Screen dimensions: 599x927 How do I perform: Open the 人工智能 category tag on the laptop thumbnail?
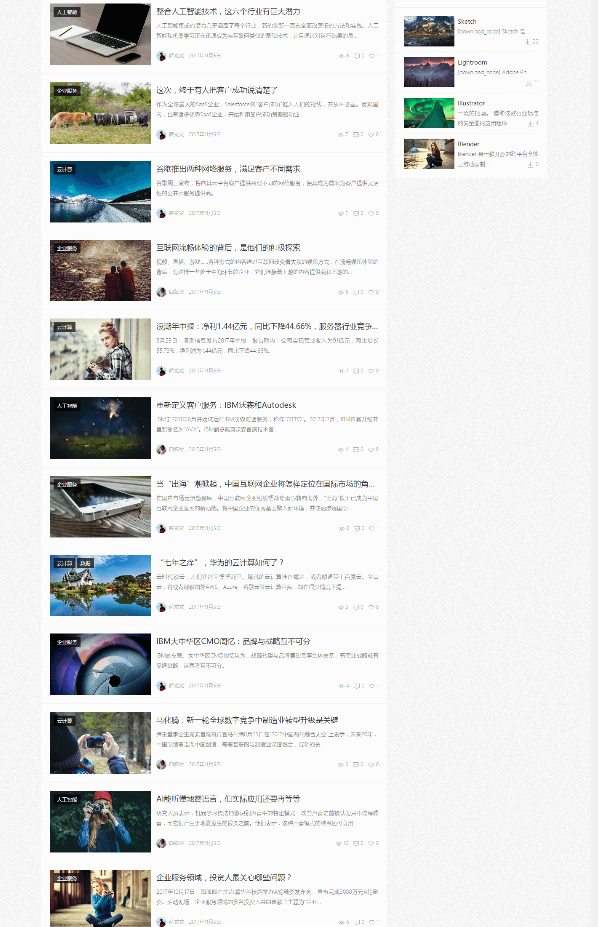tap(67, 12)
